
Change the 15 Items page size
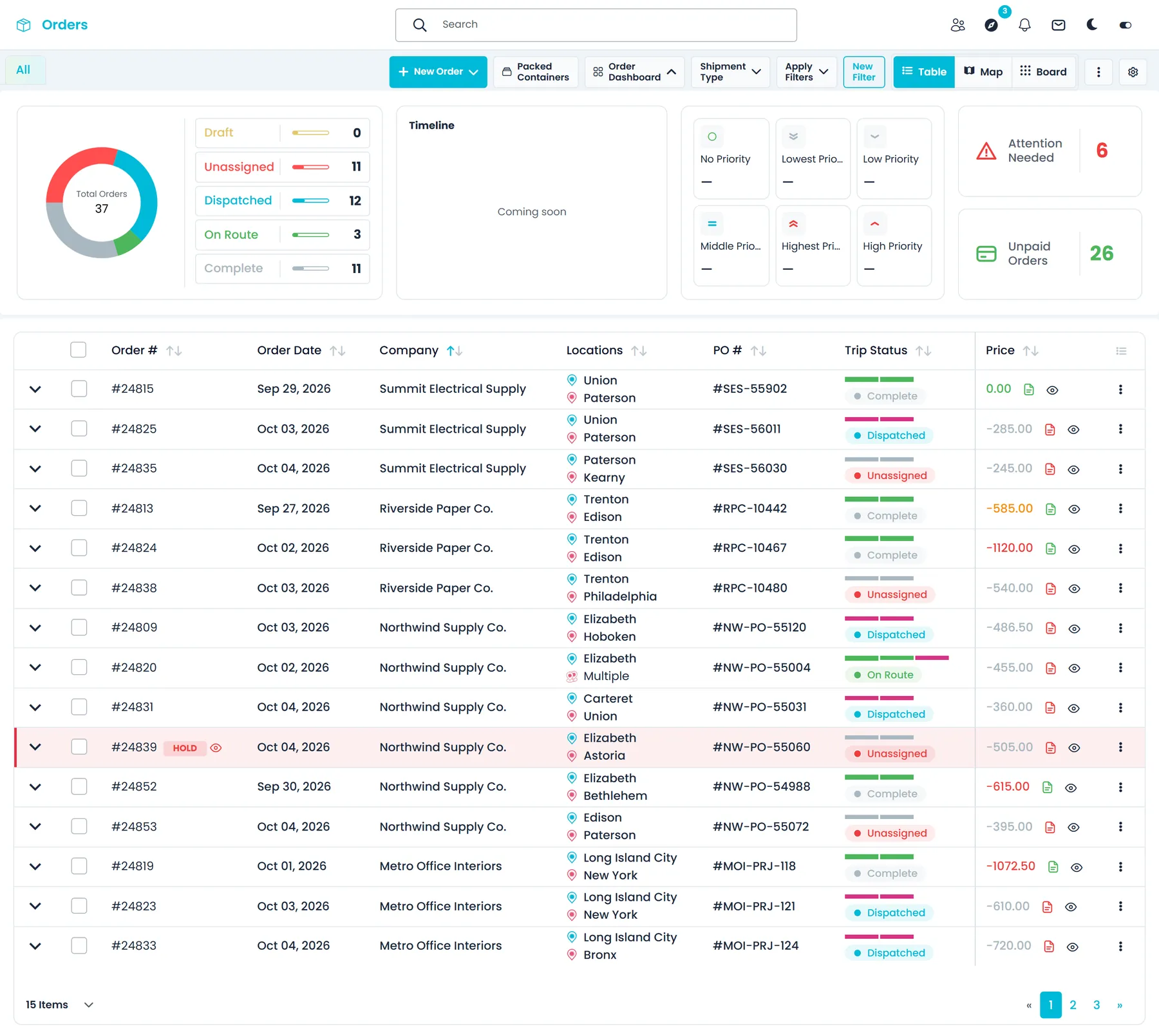tap(60, 1005)
